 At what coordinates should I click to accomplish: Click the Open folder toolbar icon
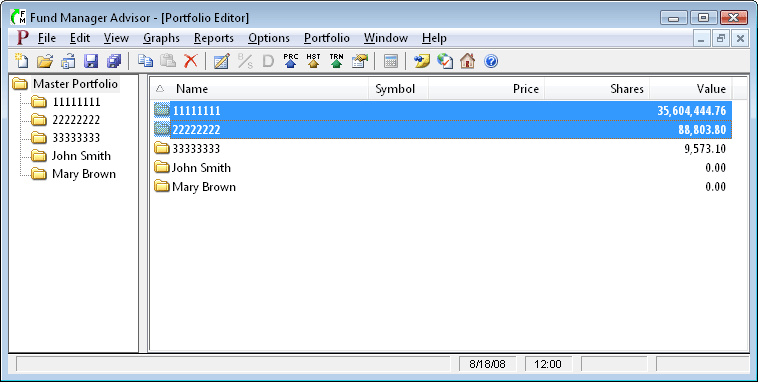click(44, 61)
